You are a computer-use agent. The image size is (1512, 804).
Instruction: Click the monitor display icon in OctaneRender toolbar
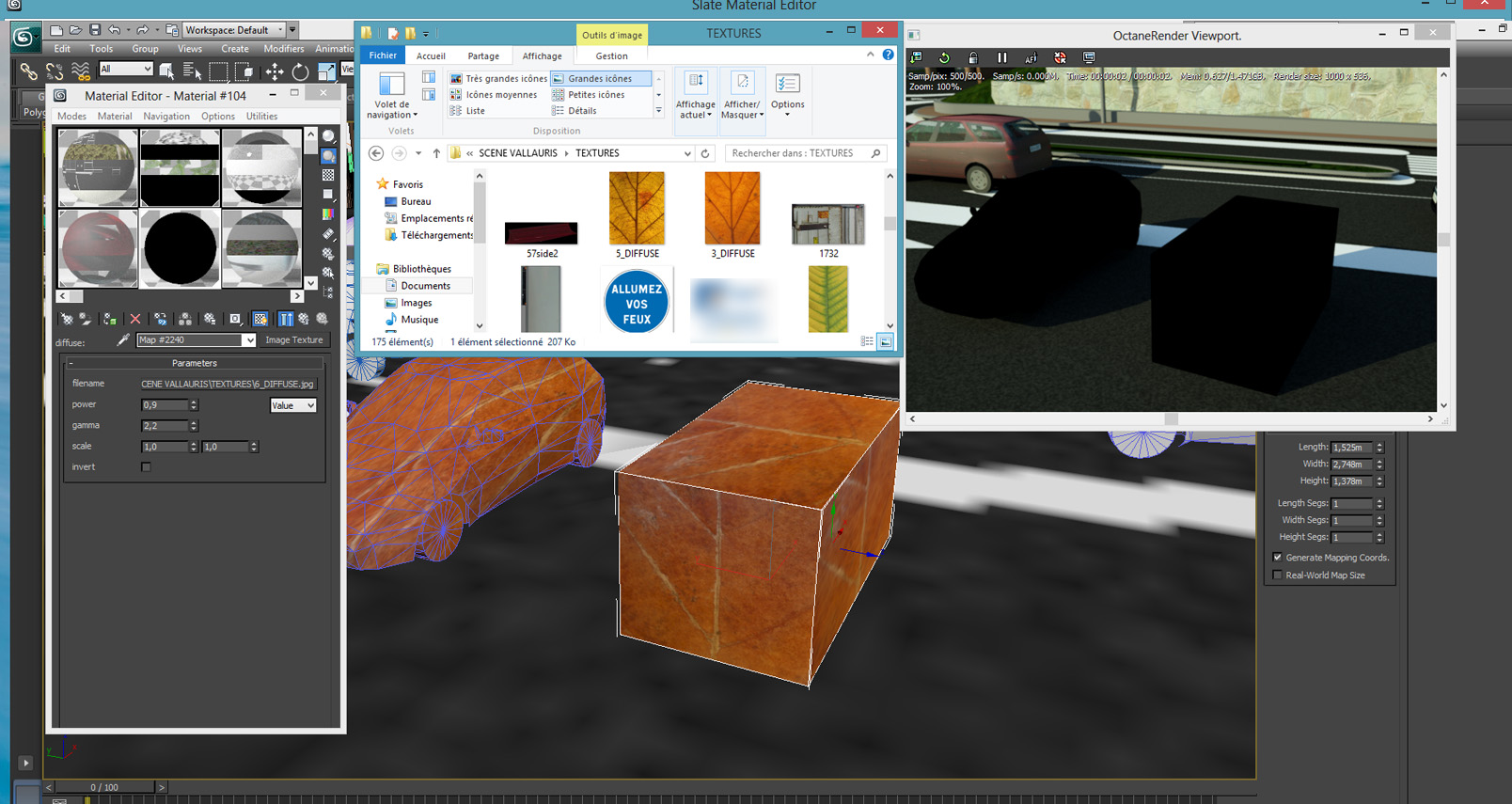pos(1089,57)
